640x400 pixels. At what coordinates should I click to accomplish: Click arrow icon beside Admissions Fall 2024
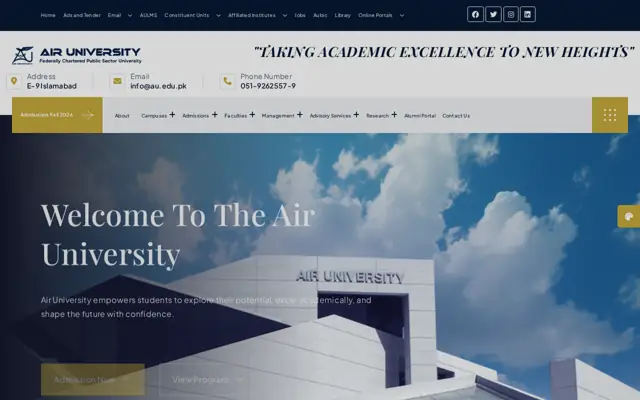(x=88, y=115)
